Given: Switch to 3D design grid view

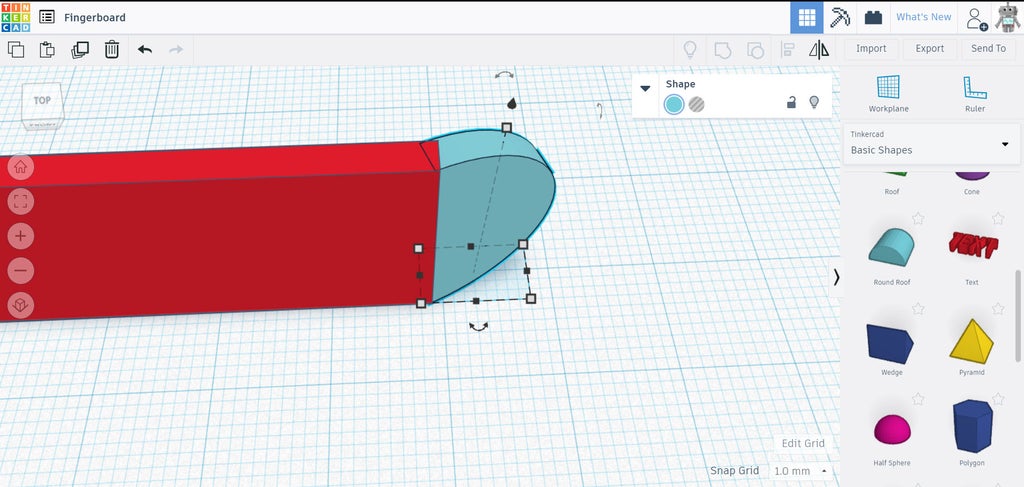Looking at the screenshot, I should (807, 18).
